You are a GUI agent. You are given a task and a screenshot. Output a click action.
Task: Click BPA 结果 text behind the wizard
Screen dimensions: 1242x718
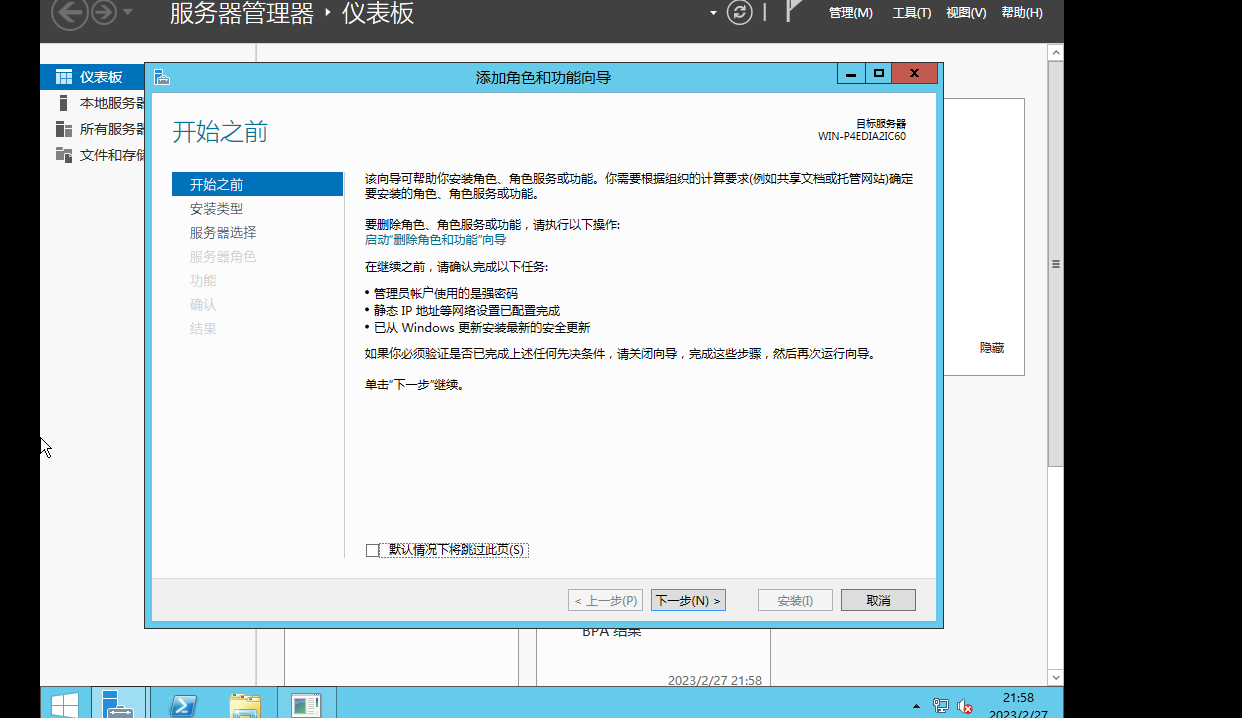[x=612, y=632]
